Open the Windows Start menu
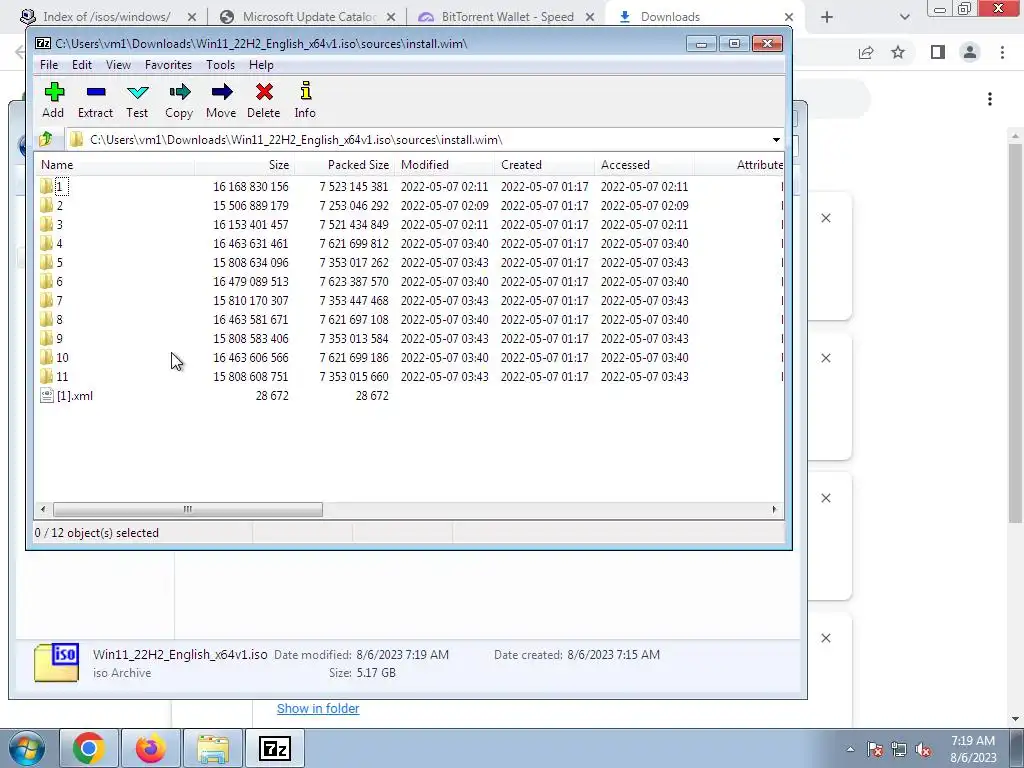This screenshot has height=768, width=1024. pyautogui.click(x=27, y=748)
